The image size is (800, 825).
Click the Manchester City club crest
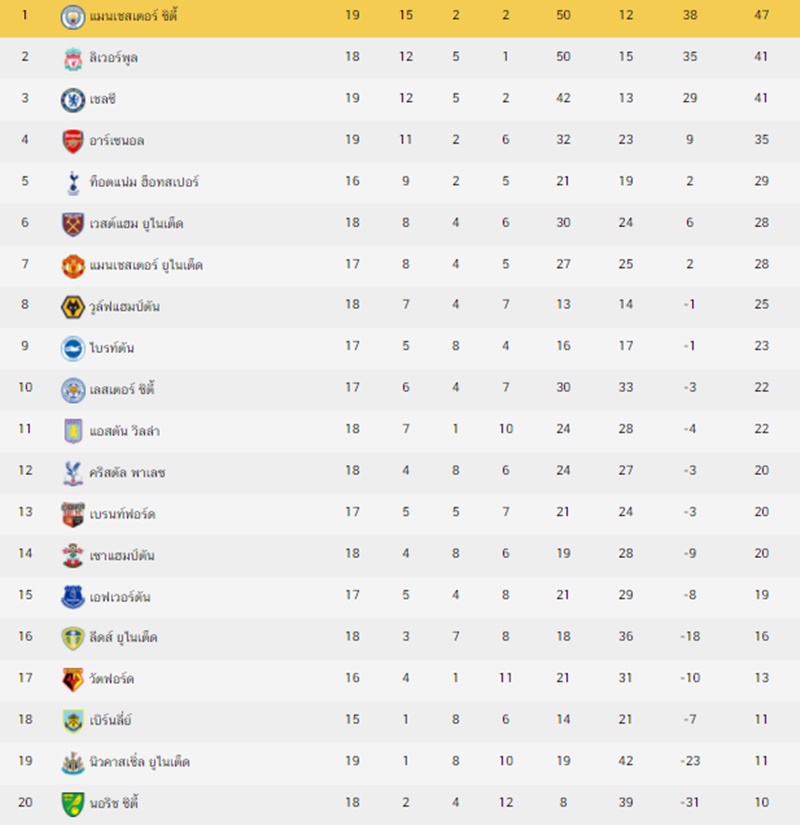coord(73,16)
